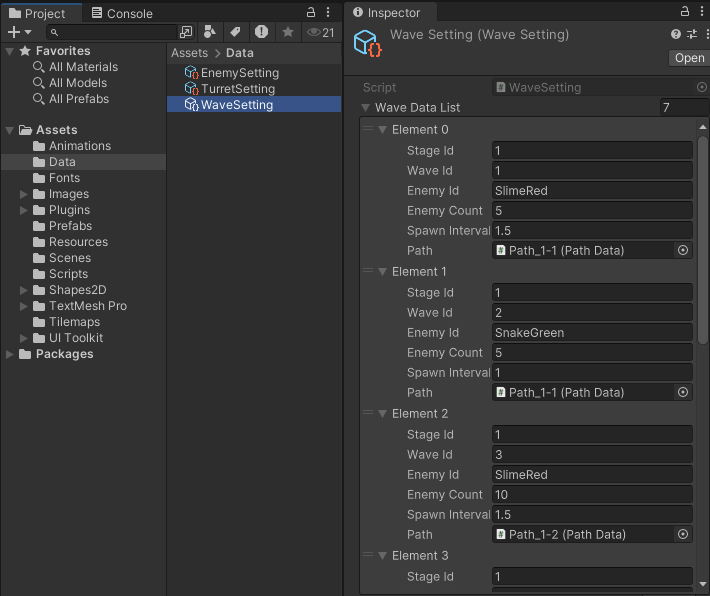Expand the Plugins folder
This screenshot has height=596, width=710.
click(24, 210)
